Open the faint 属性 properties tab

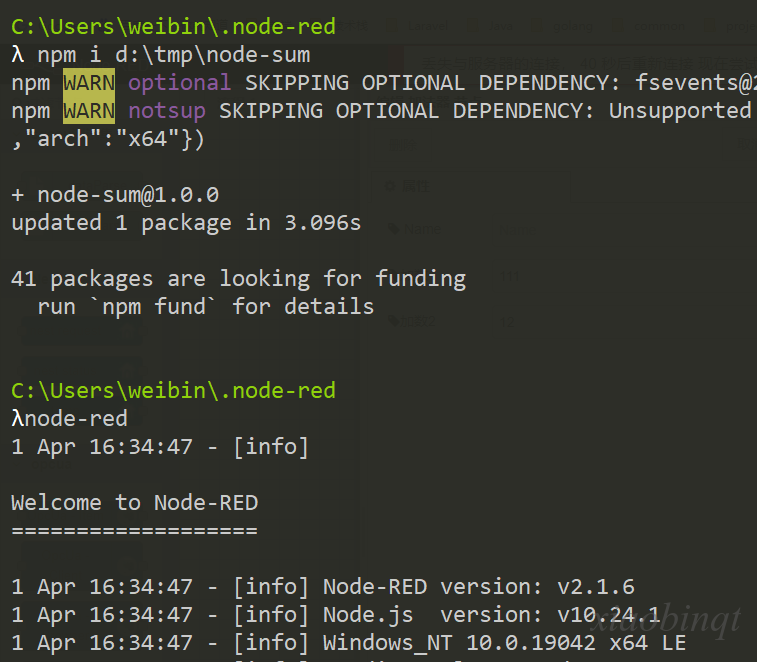[x=471, y=186]
